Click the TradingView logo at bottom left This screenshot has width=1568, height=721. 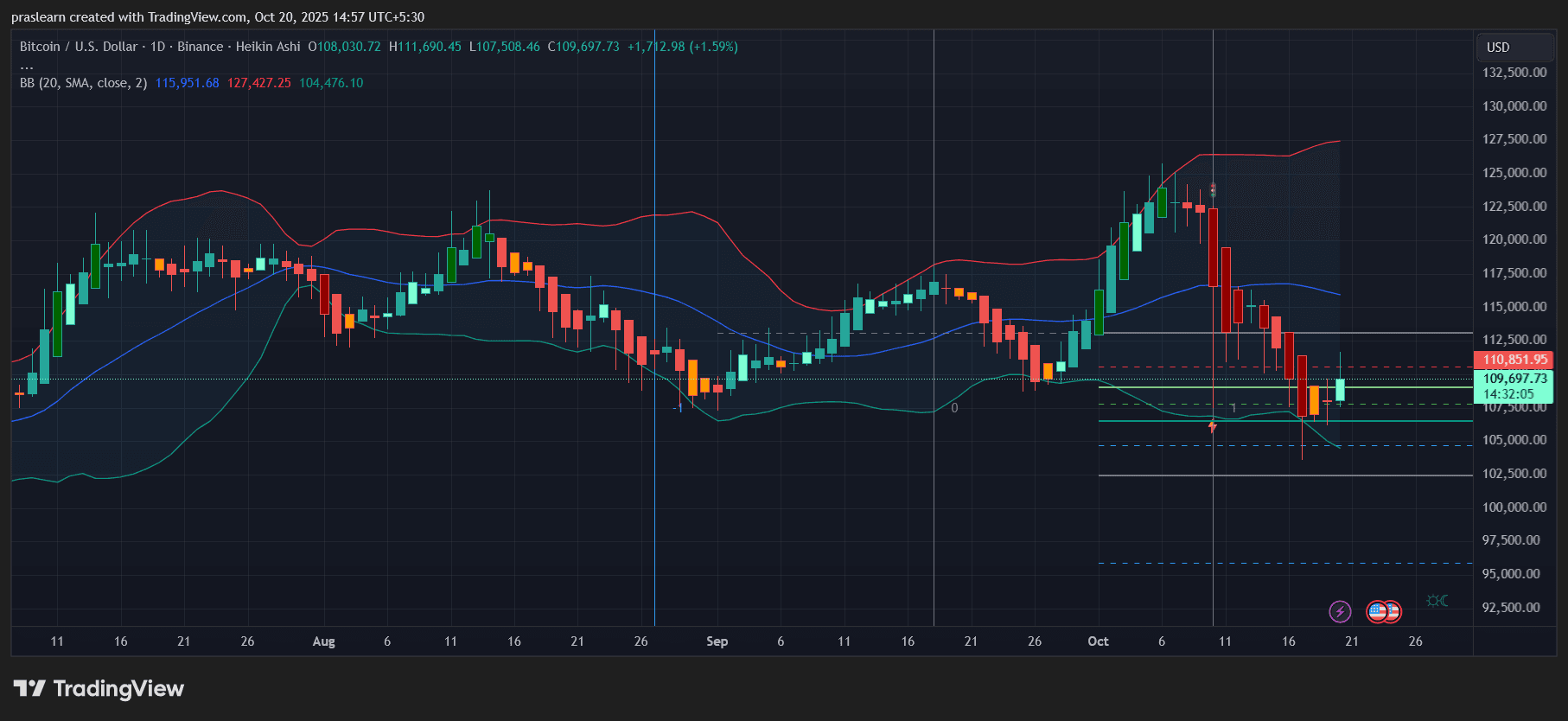pos(99,688)
